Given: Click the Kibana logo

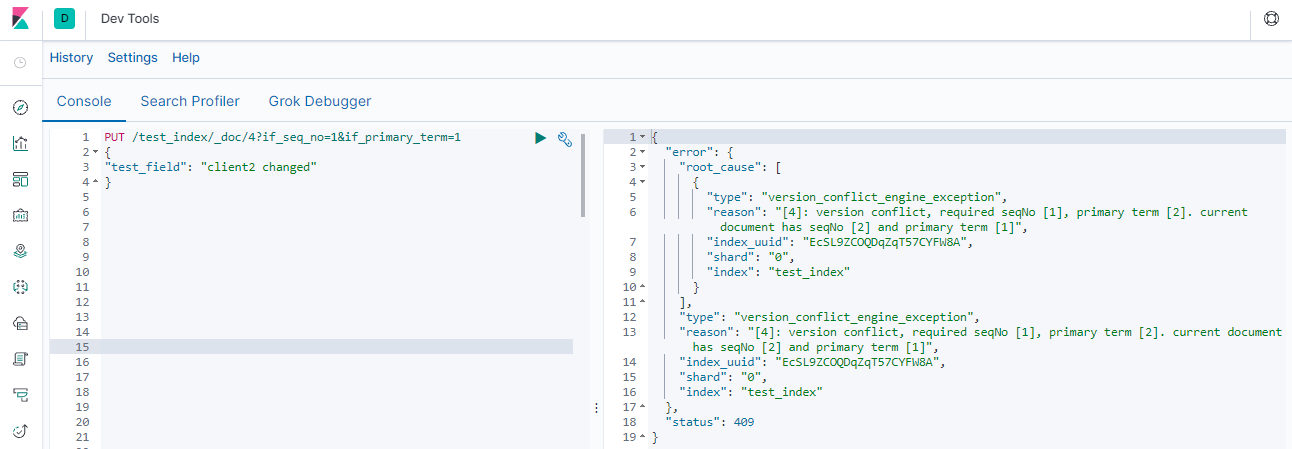Looking at the screenshot, I should coord(20,18).
